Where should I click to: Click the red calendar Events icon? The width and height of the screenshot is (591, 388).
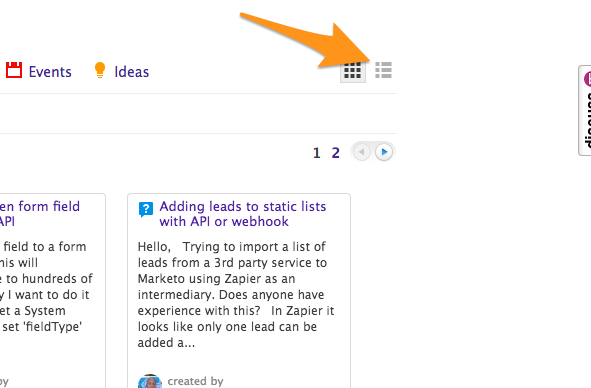(14, 70)
